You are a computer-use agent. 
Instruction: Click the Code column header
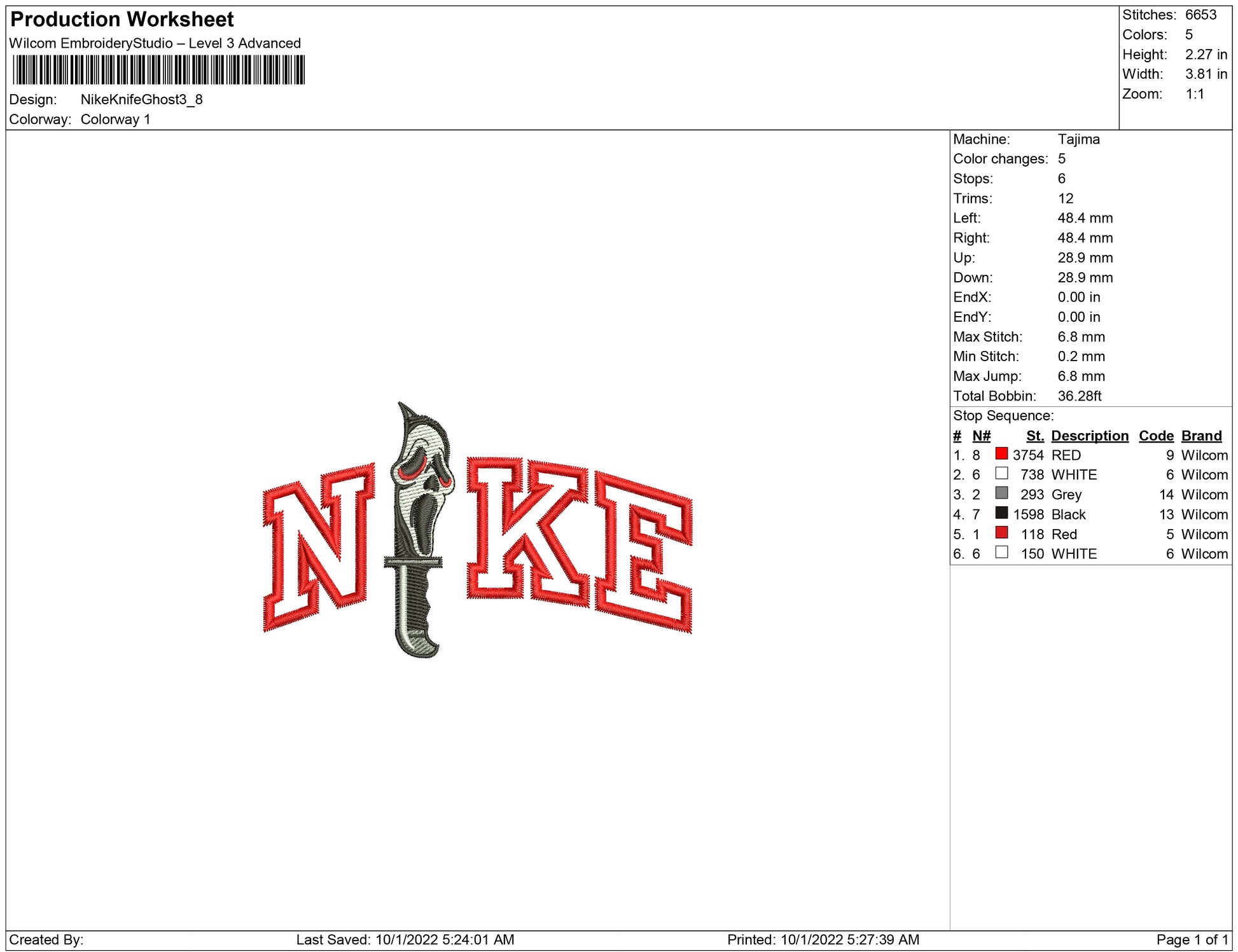(x=1155, y=436)
